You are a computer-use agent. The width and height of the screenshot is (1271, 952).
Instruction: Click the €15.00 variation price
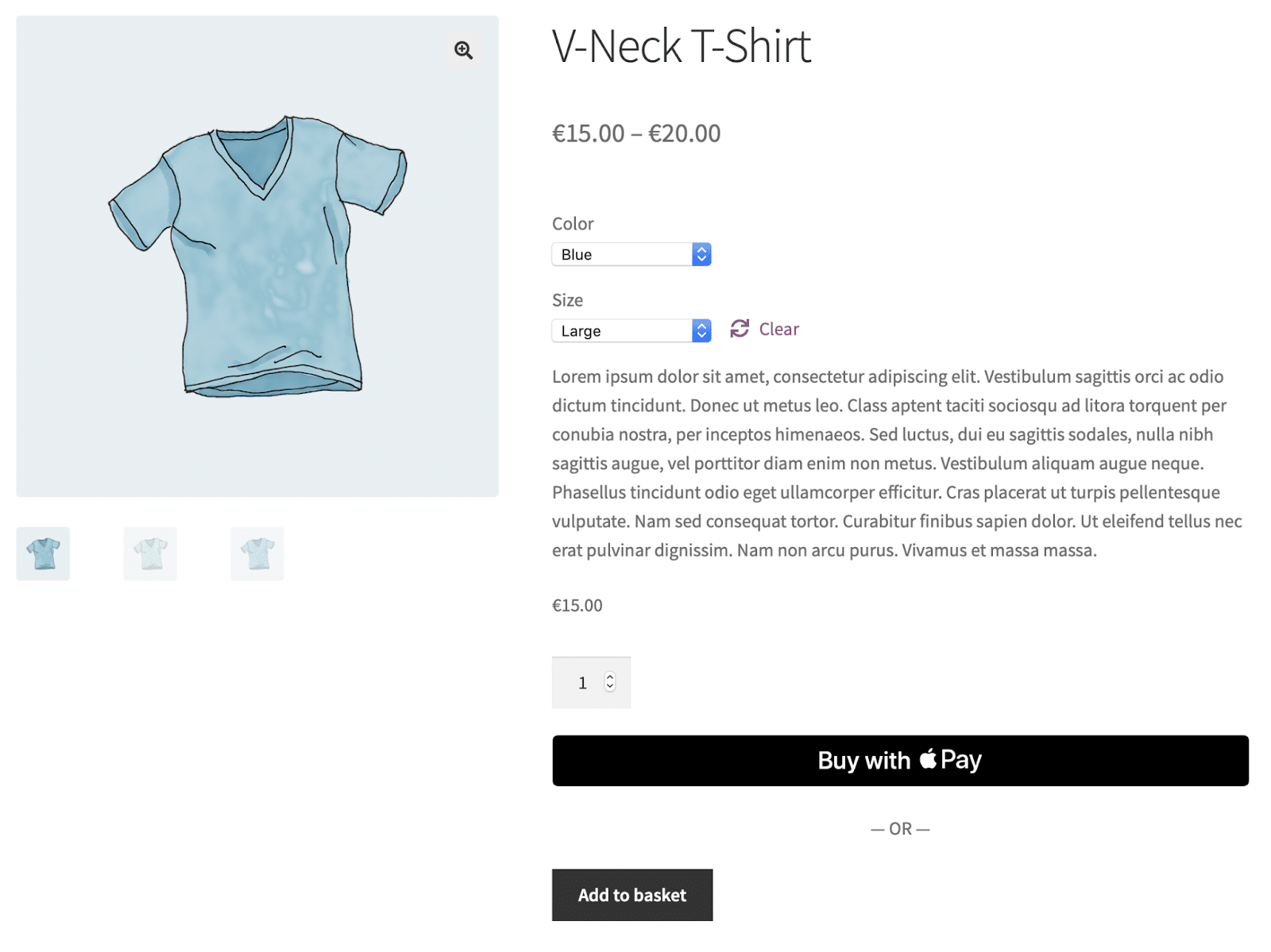pyautogui.click(x=578, y=605)
